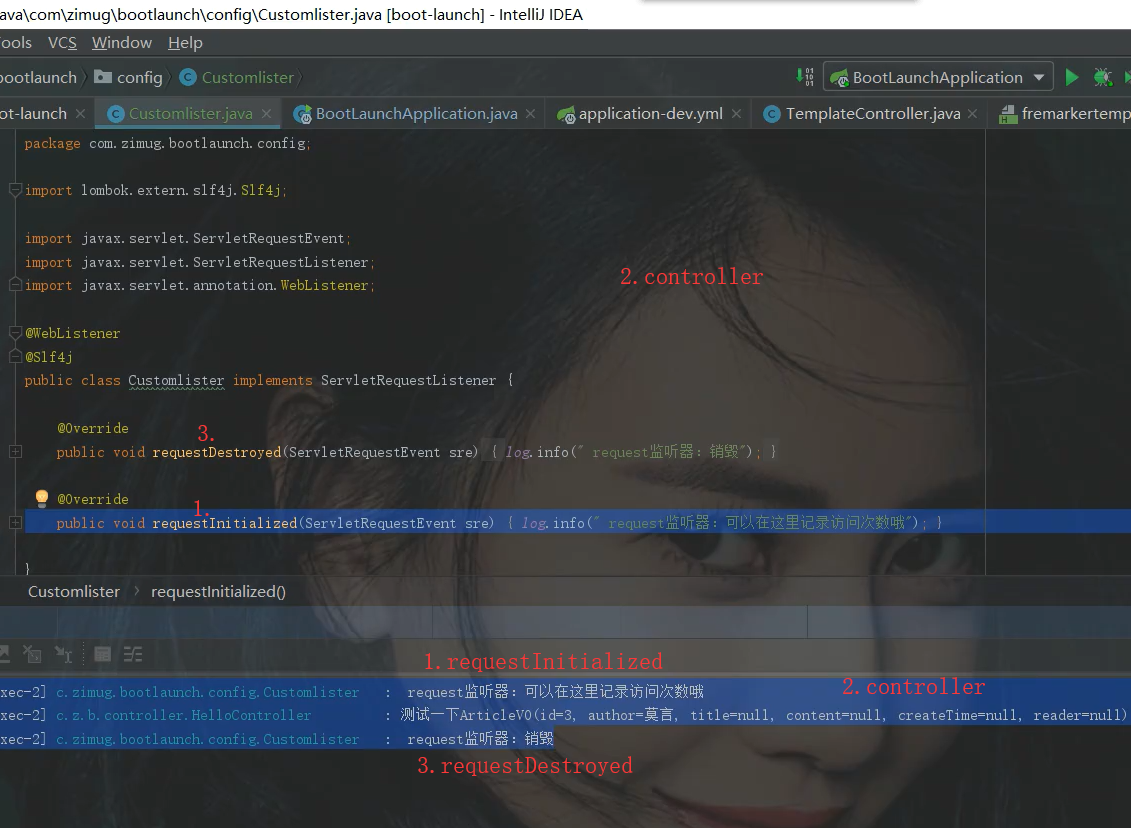Image resolution: width=1131 pixels, height=828 pixels.
Task: Expand the requestInitialized method gutter plus
Action: [15, 522]
